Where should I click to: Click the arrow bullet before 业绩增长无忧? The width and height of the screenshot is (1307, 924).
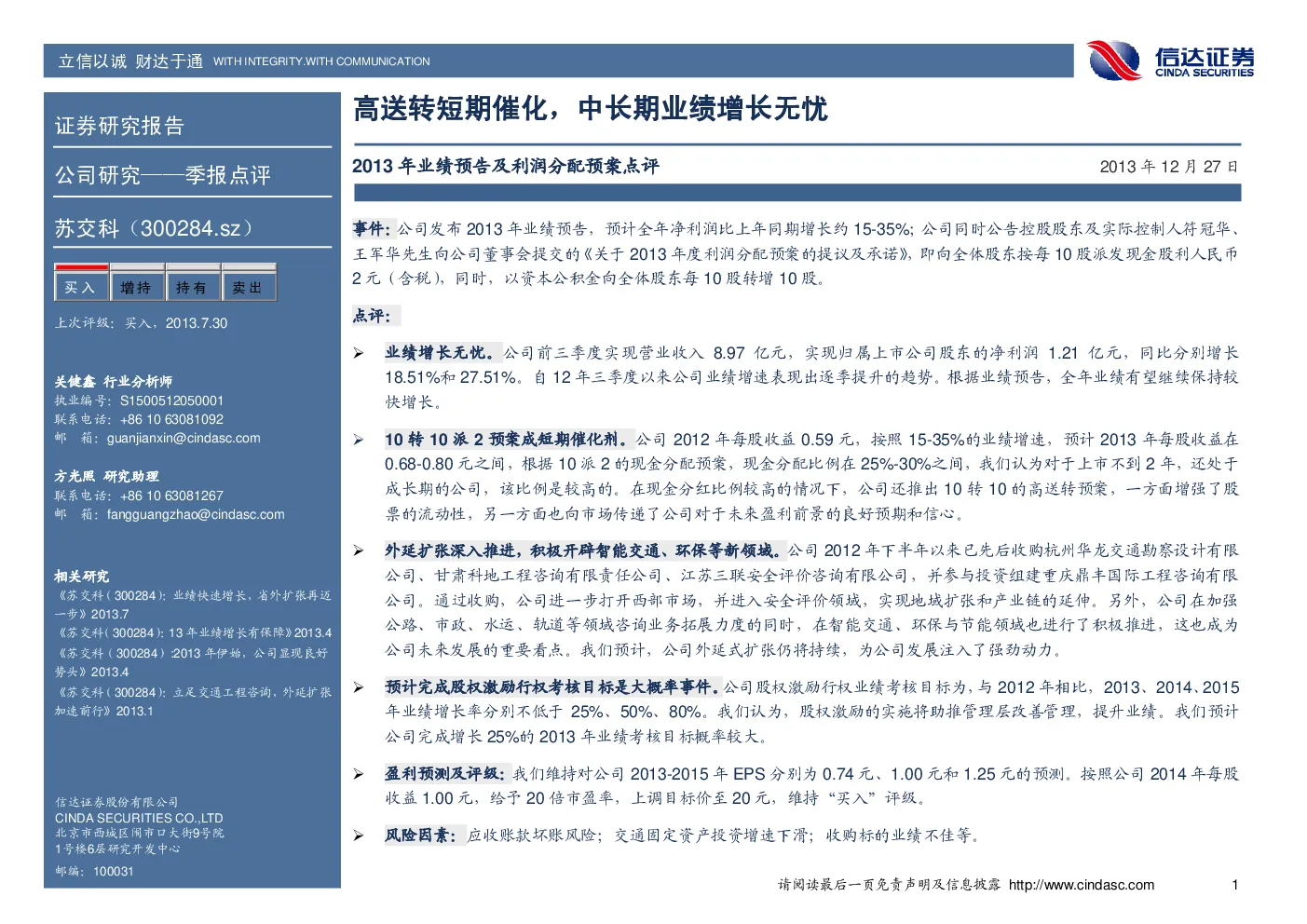click(359, 353)
